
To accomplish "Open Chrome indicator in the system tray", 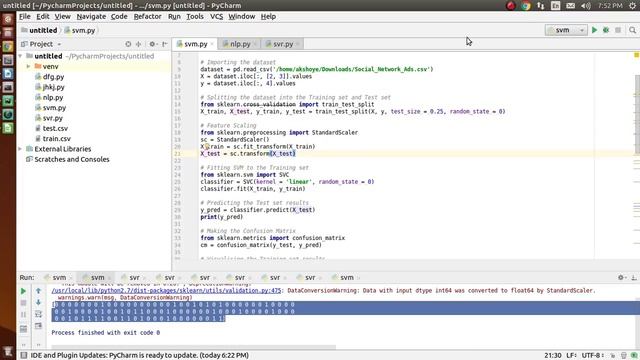I will pyautogui.click(x=526, y=6).
